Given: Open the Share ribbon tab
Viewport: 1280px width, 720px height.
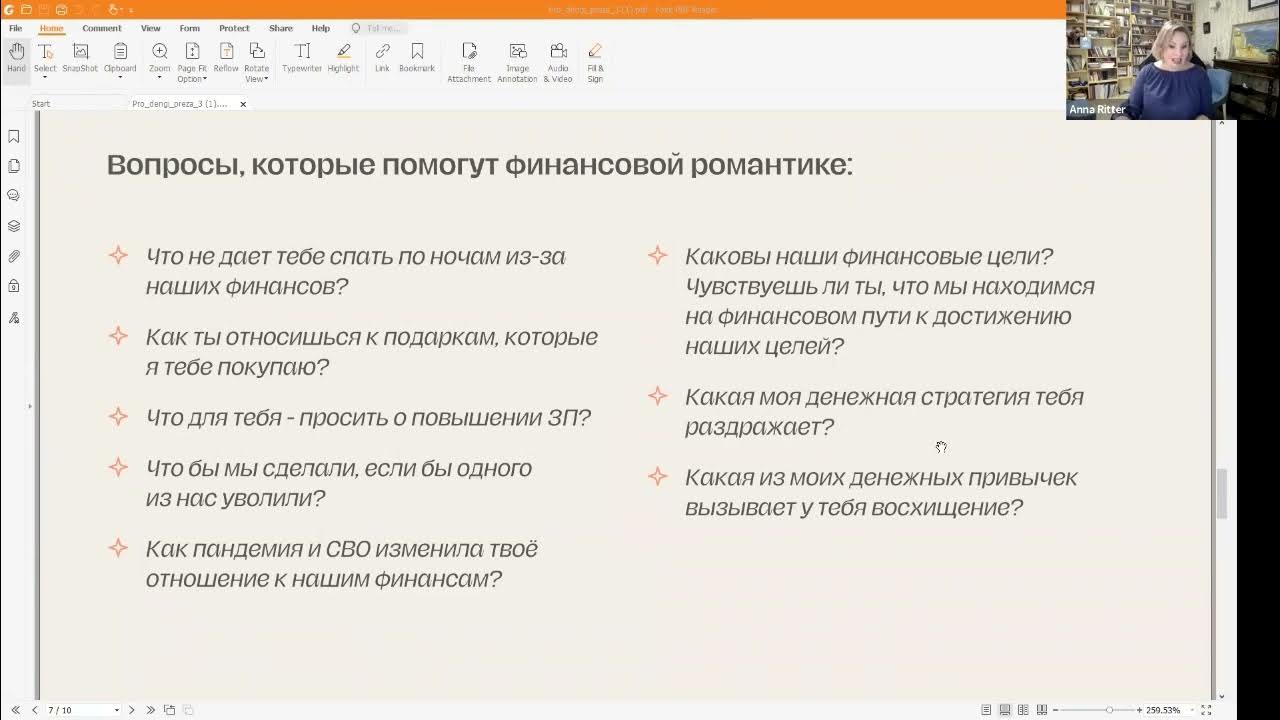Looking at the screenshot, I should pos(281,28).
